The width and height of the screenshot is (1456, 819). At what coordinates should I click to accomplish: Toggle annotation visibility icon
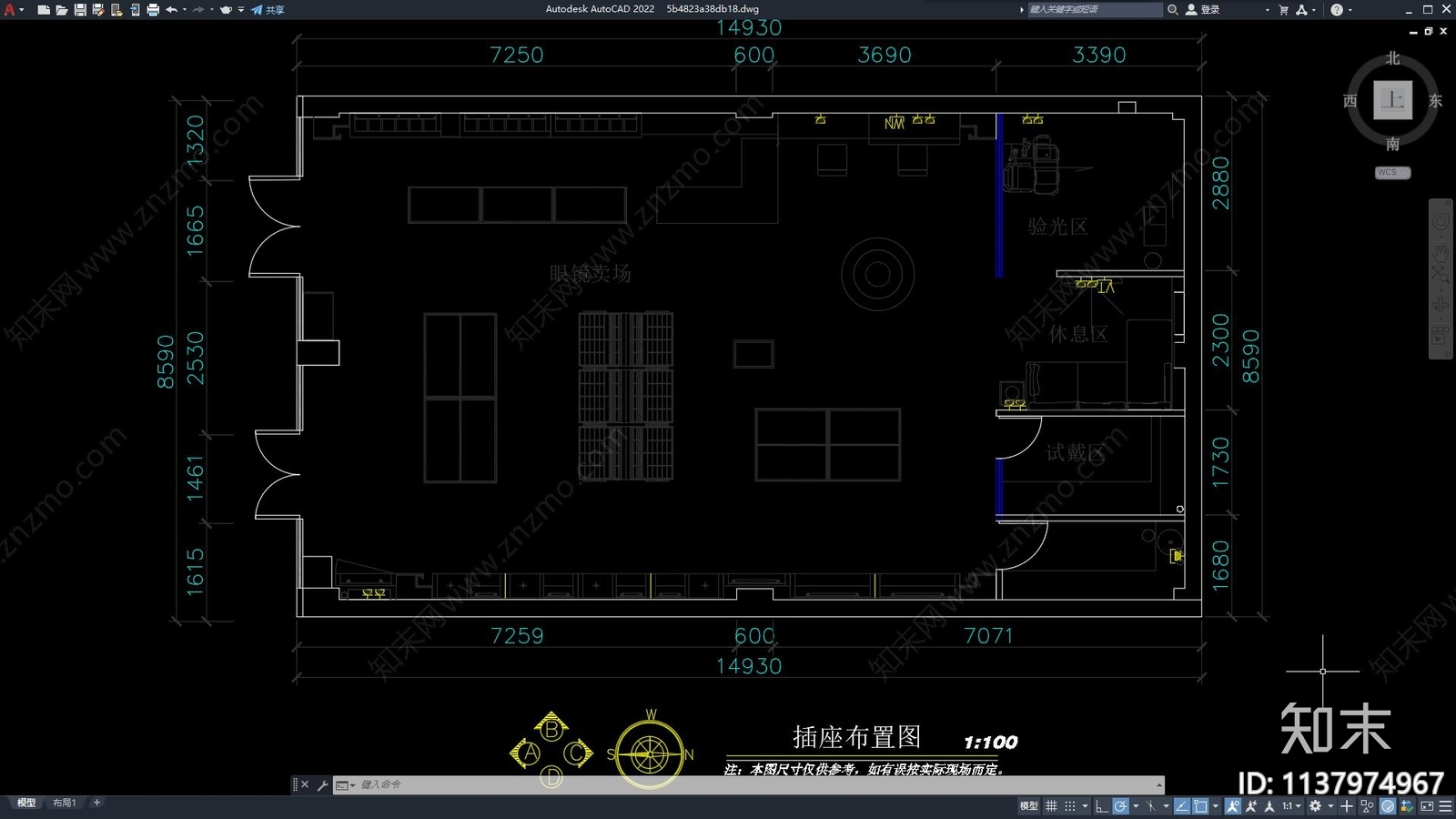pos(1233,806)
